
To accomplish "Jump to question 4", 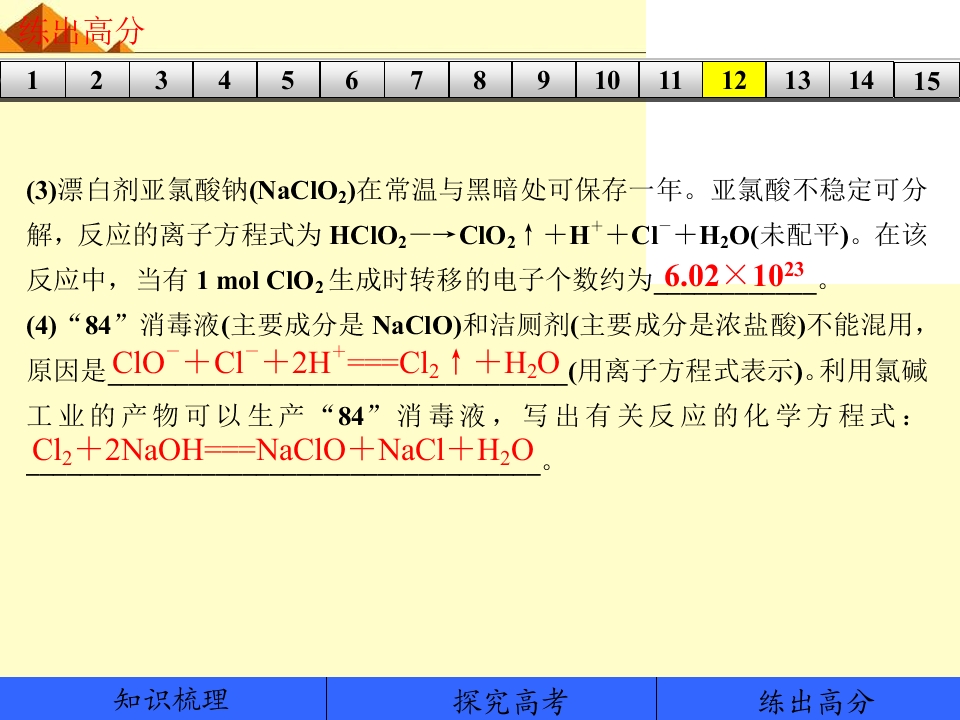I will (225, 80).
